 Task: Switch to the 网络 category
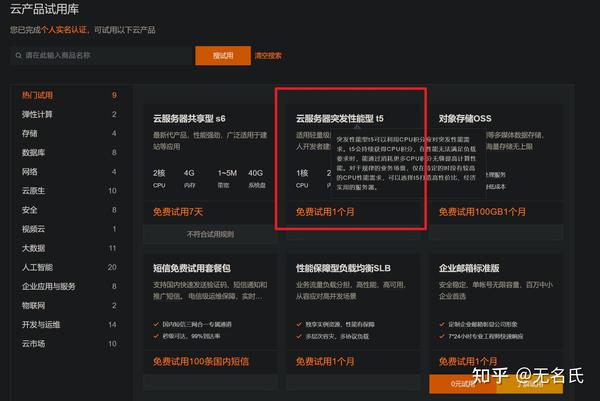click(29, 172)
